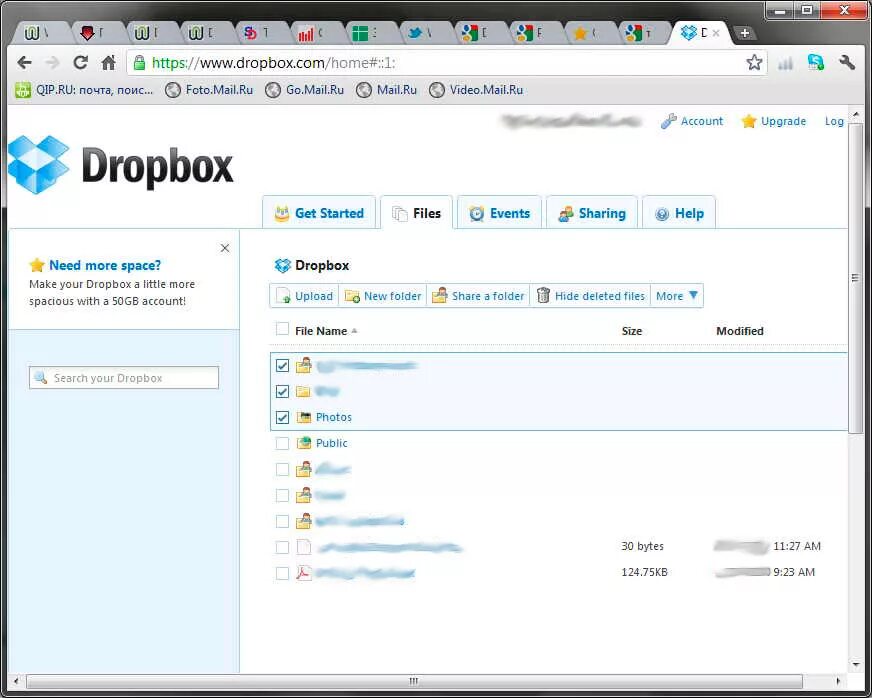872x698 pixels.
Task: Click the blank file icon in the 30 bytes row
Action: click(x=304, y=547)
